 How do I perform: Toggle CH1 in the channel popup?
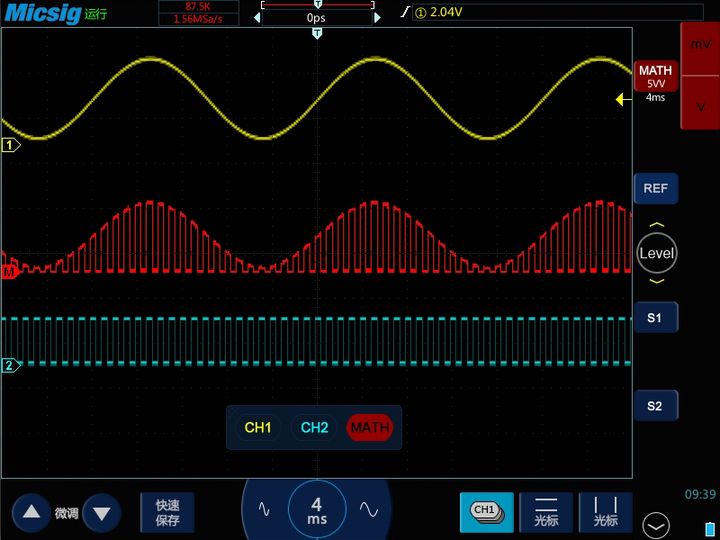click(258, 428)
